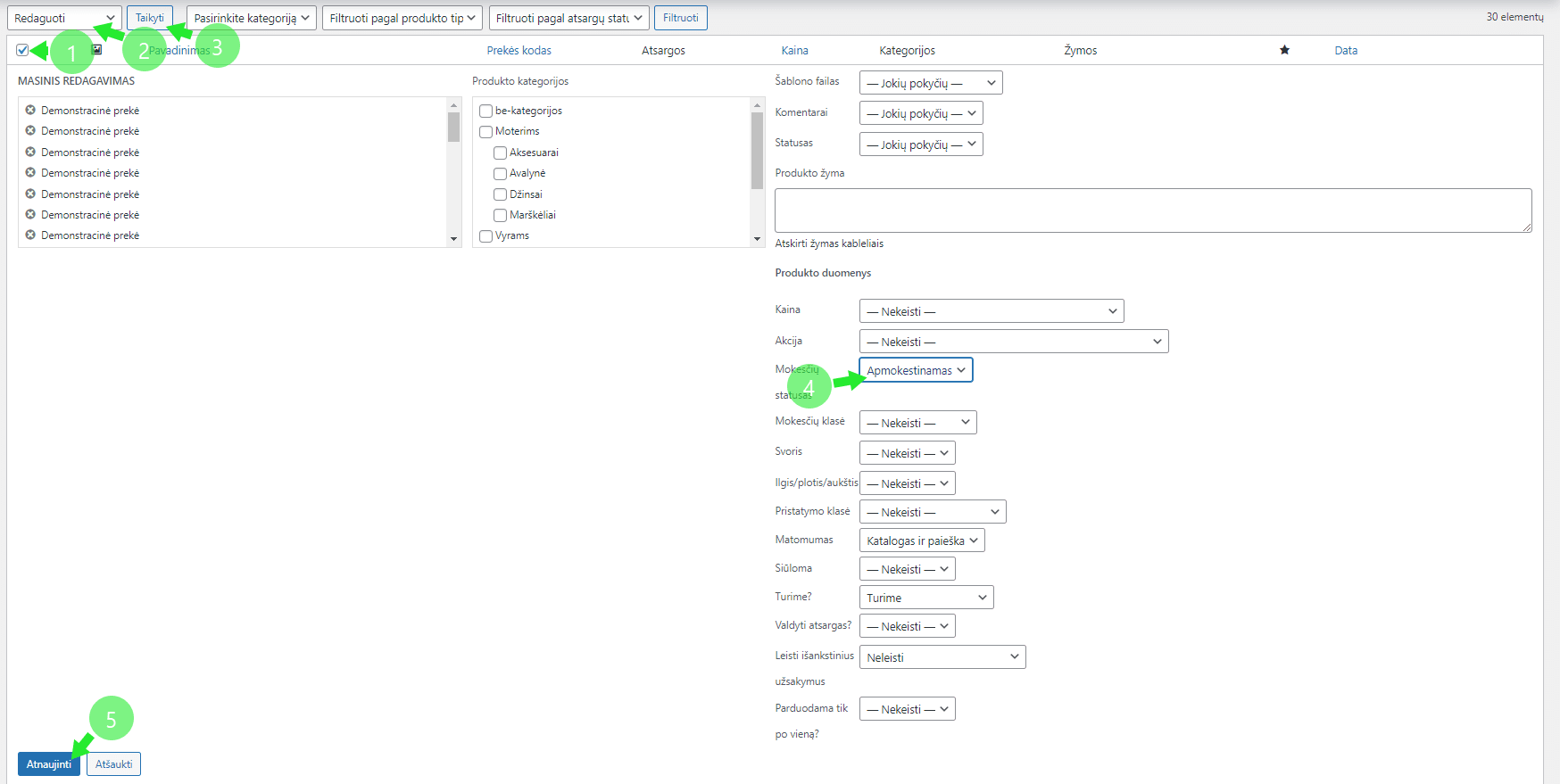Expand the Redaguoti bulk actions dropdown
The height and width of the screenshot is (784, 1560).
click(x=64, y=18)
